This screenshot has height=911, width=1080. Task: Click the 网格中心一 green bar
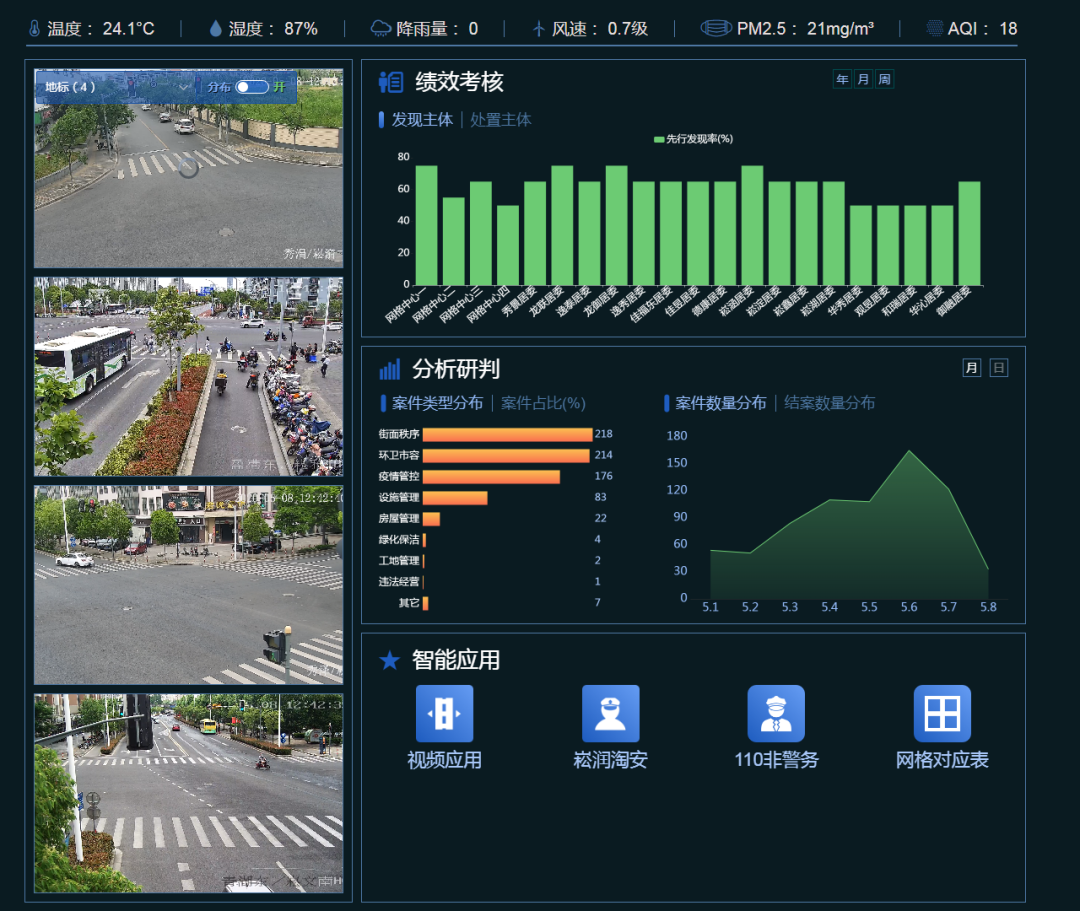(426, 225)
